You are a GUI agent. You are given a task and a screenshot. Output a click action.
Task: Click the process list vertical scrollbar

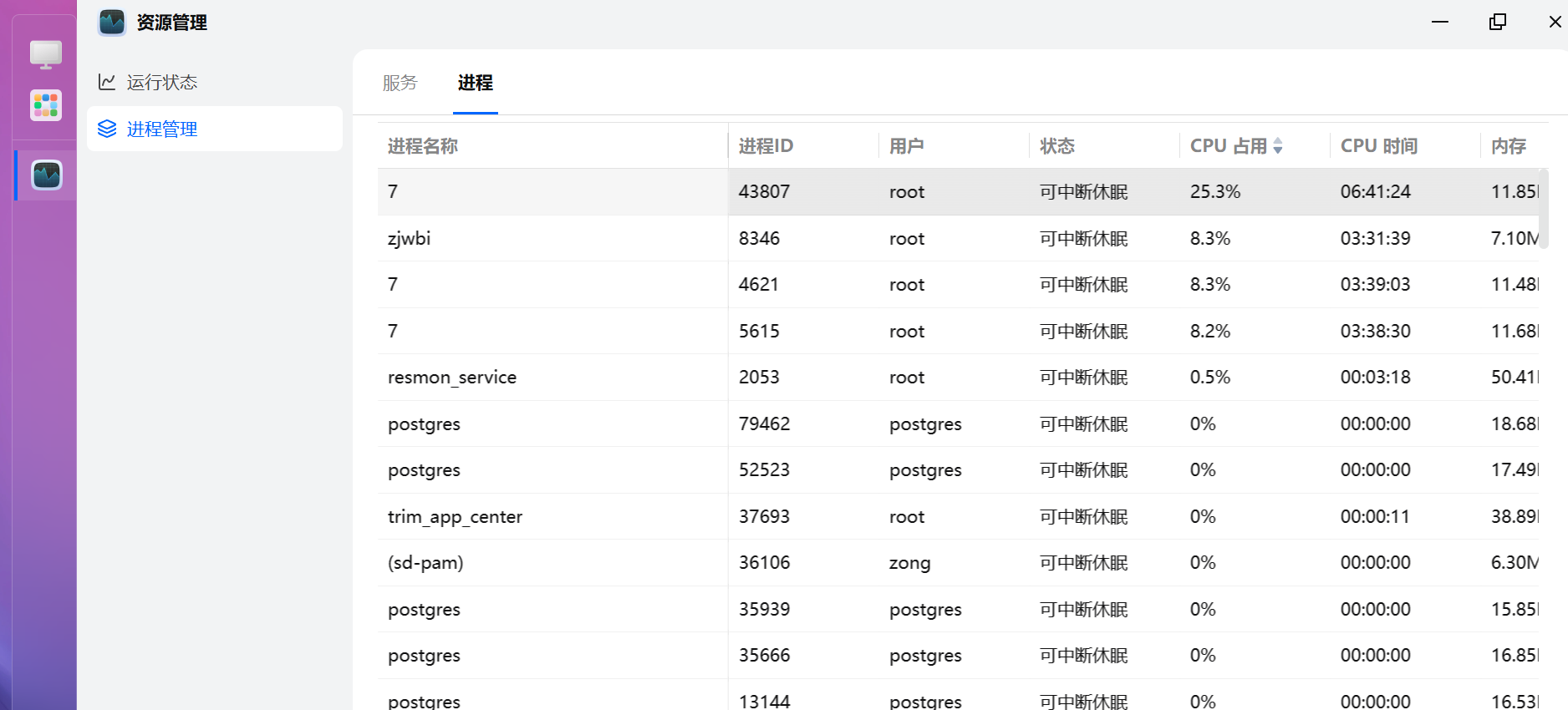[1543, 209]
